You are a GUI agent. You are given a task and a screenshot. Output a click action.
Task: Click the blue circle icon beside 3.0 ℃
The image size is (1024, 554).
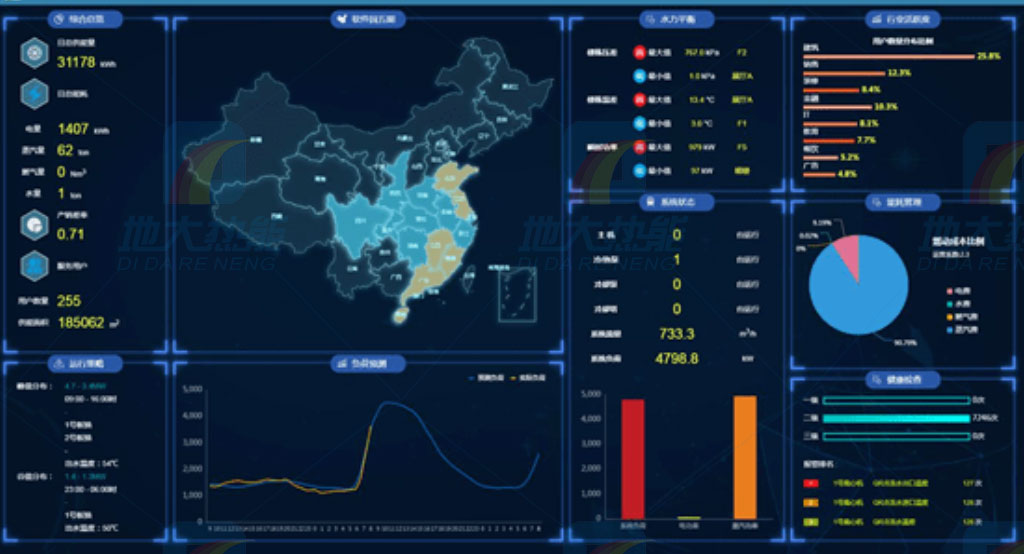click(x=639, y=124)
